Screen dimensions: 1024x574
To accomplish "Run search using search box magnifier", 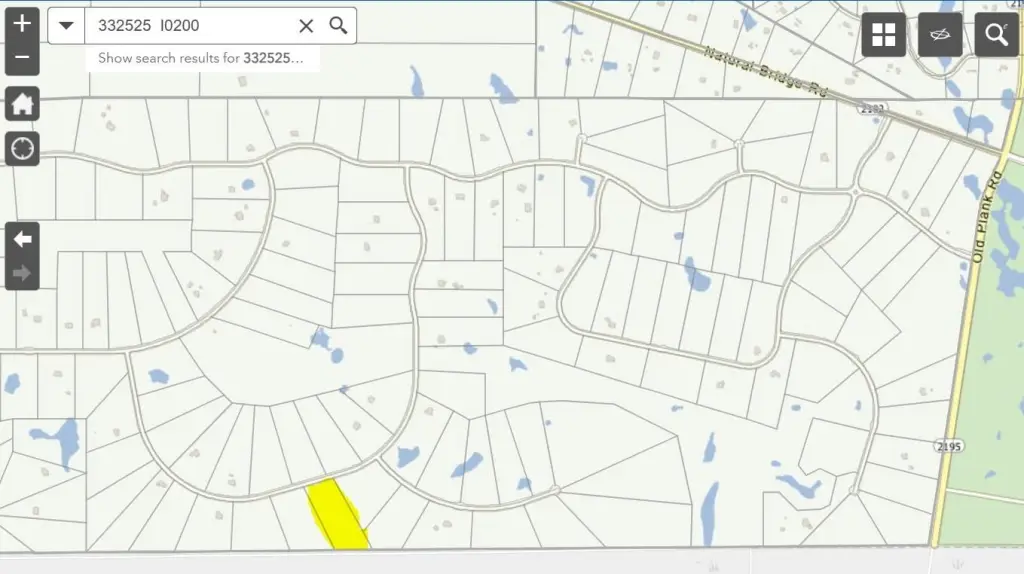I will coord(339,26).
